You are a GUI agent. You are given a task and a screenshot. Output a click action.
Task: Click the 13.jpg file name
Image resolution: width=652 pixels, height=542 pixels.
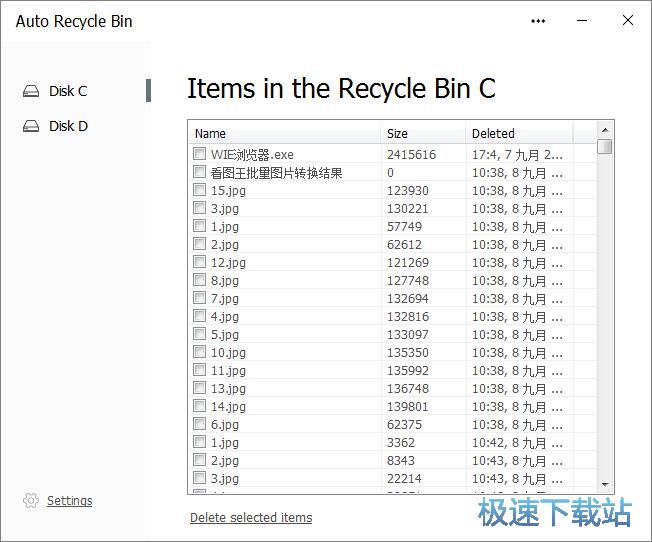[x=228, y=389]
